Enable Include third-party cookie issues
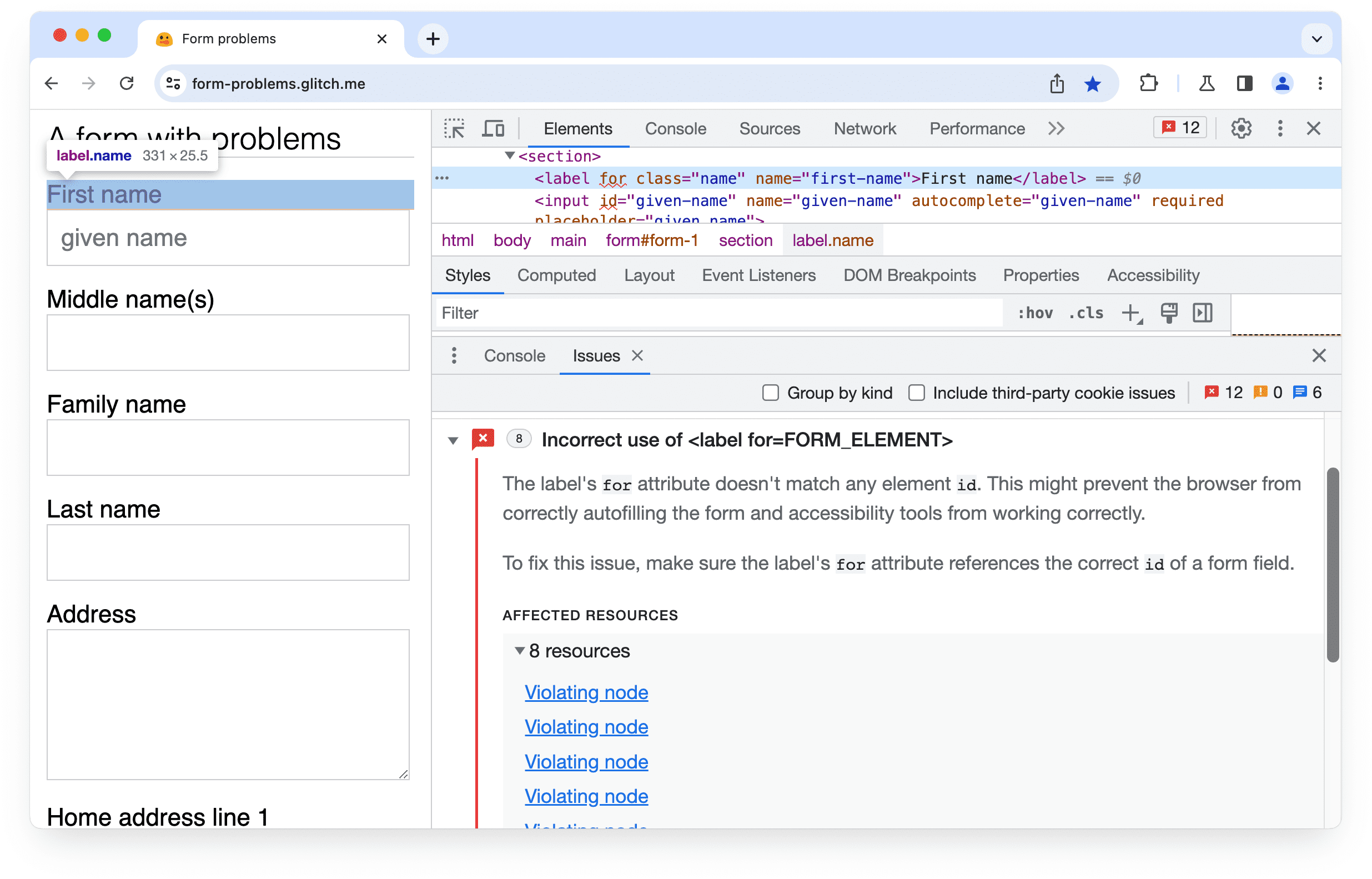 click(916, 391)
